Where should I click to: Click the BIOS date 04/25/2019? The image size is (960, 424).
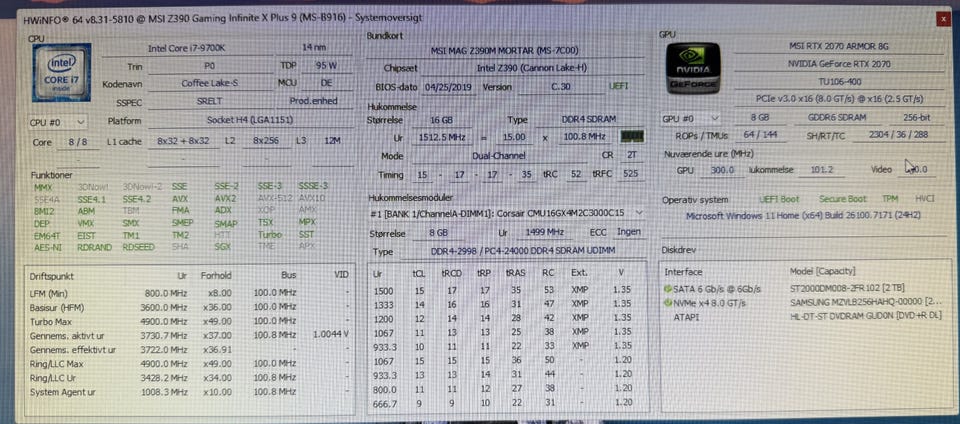(x=449, y=87)
